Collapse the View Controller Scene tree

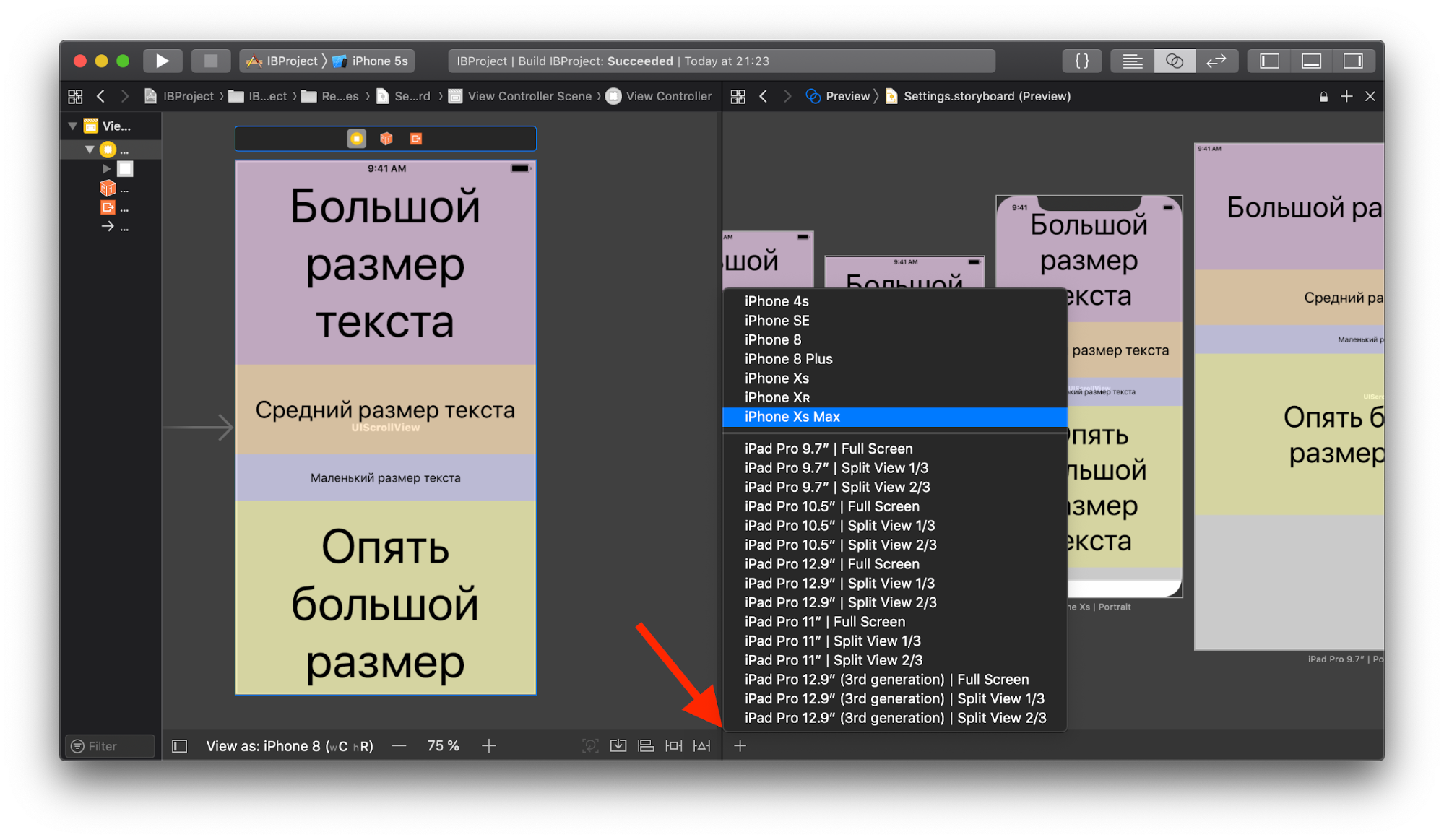coord(73,126)
